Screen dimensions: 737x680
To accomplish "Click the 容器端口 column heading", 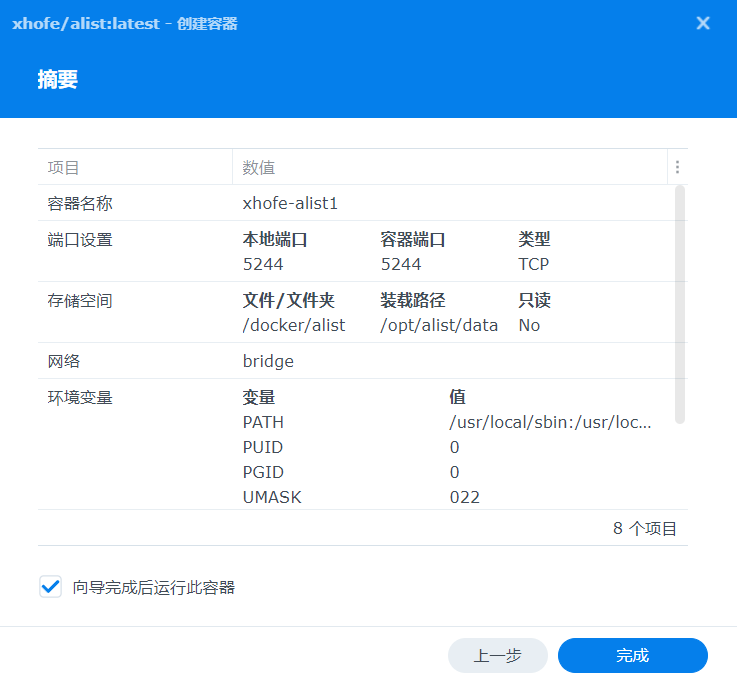I will point(413,240).
